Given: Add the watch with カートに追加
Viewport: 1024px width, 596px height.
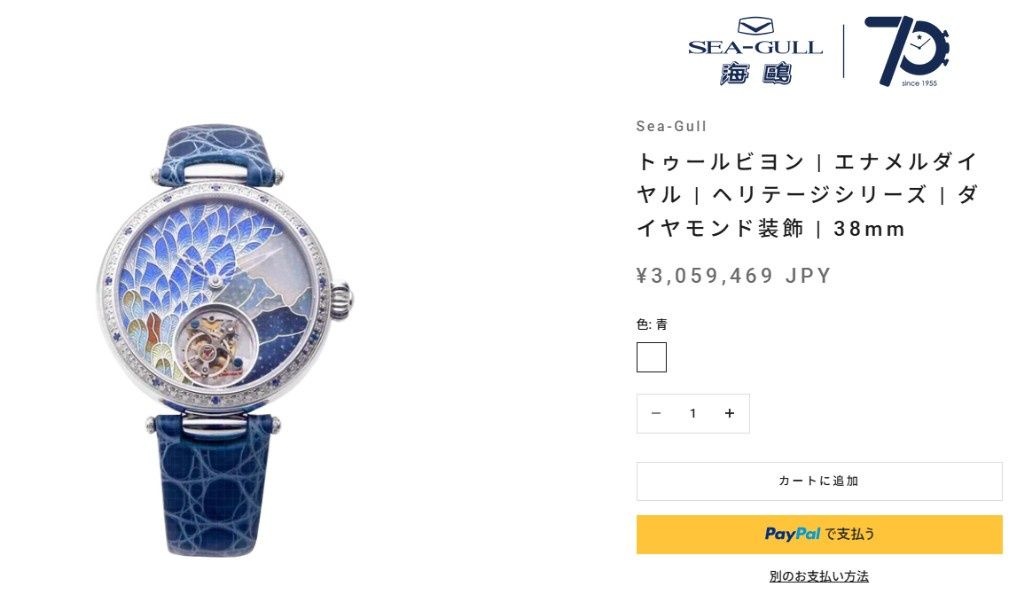Looking at the screenshot, I should [x=819, y=481].
